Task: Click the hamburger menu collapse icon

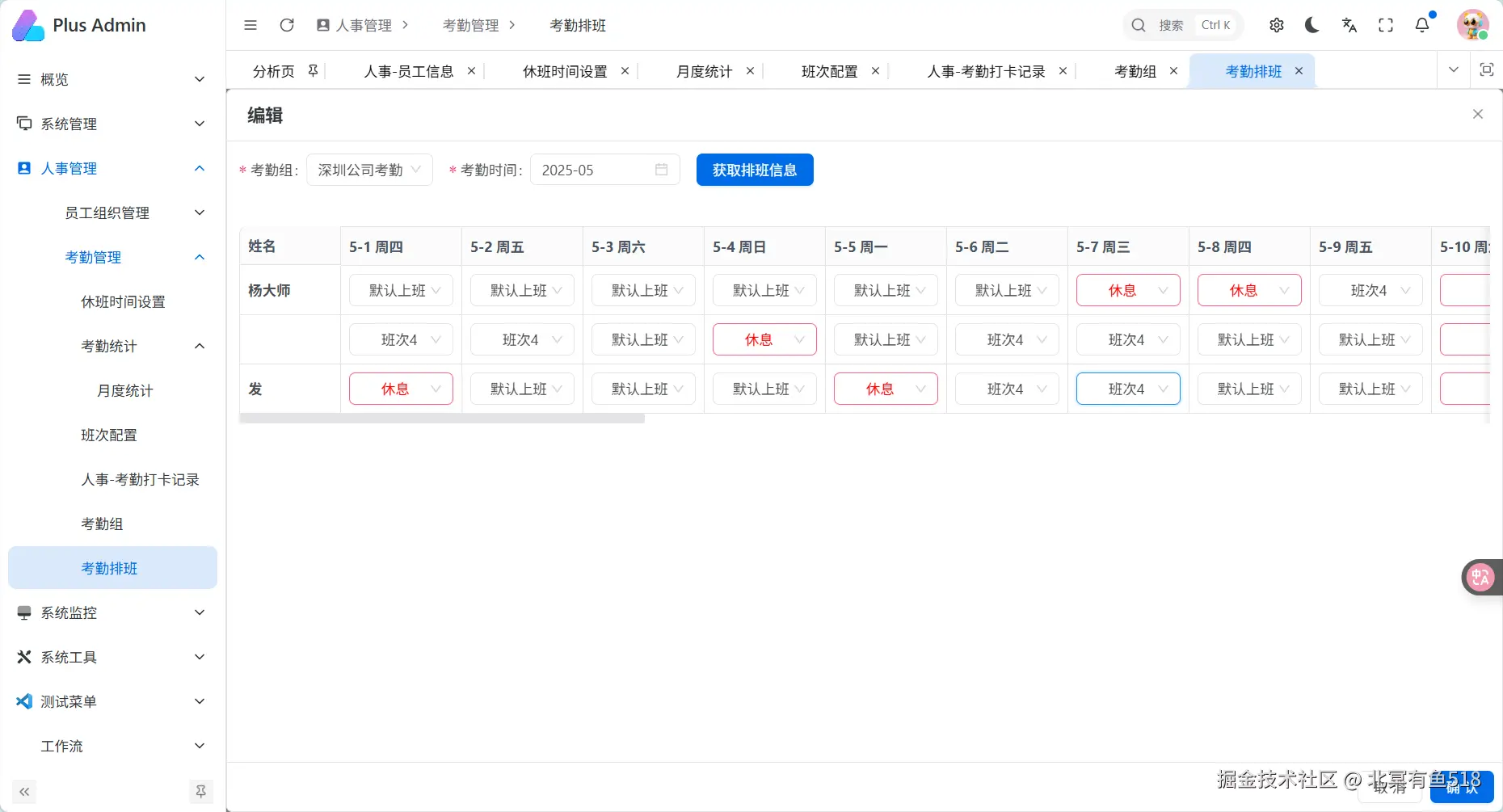Action: tap(250, 25)
